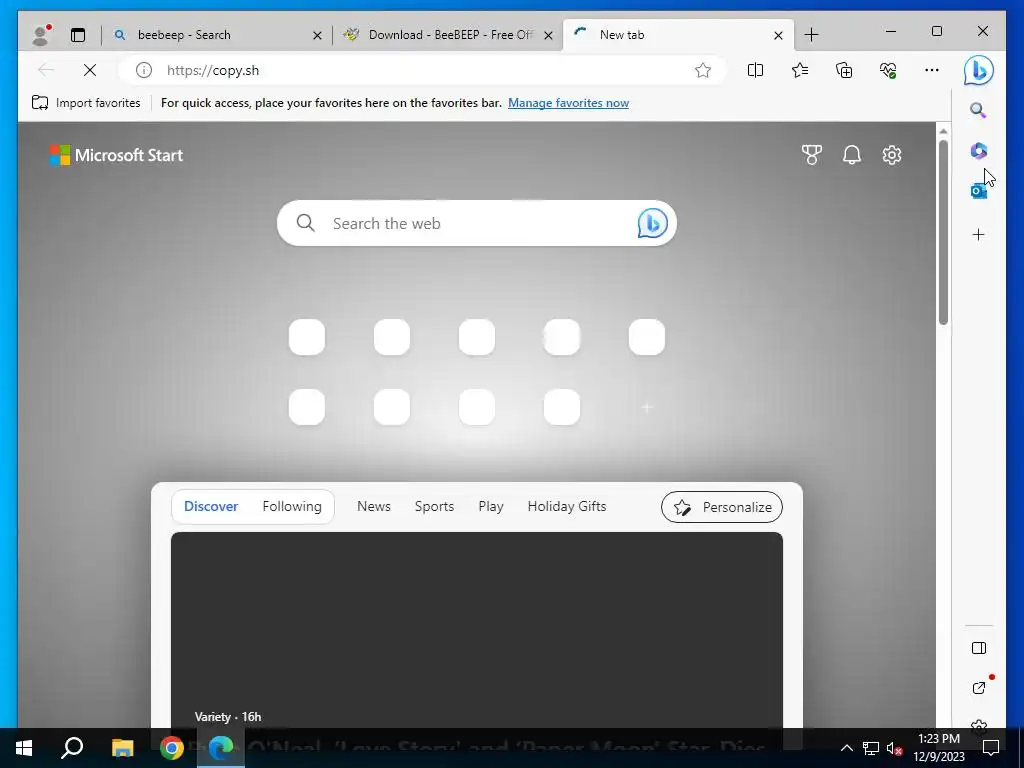The image size is (1024, 768).
Task: Open the Favorites list
Action: pos(800,70)
